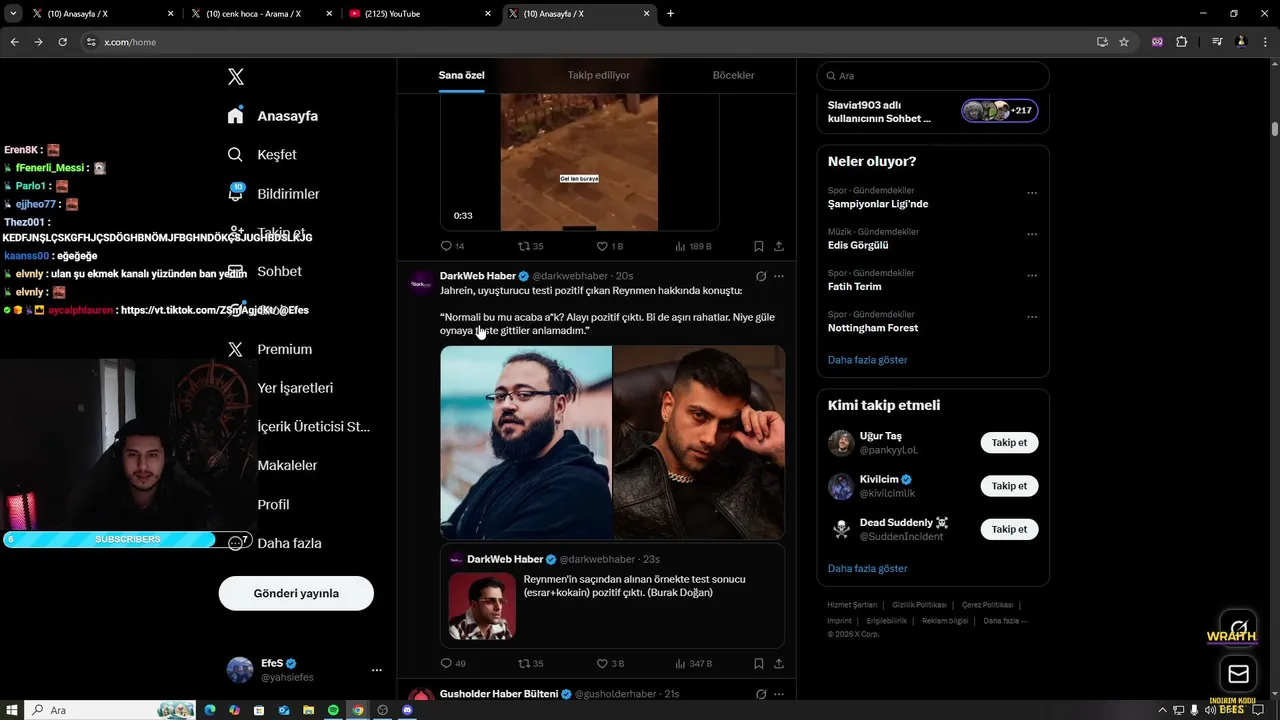Open more options on the DarkWeb Haber post
Image resolution: width=1280 pixels, height=720 pixels.
coord(779,276)
